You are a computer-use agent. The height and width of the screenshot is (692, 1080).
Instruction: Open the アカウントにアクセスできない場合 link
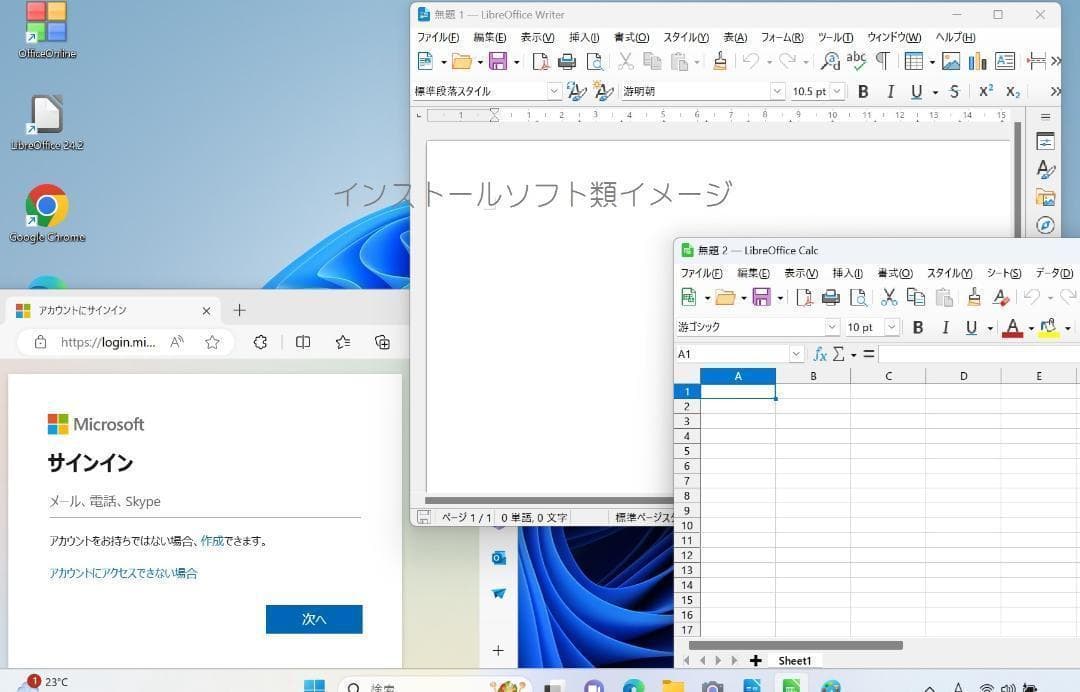point(122,573)
